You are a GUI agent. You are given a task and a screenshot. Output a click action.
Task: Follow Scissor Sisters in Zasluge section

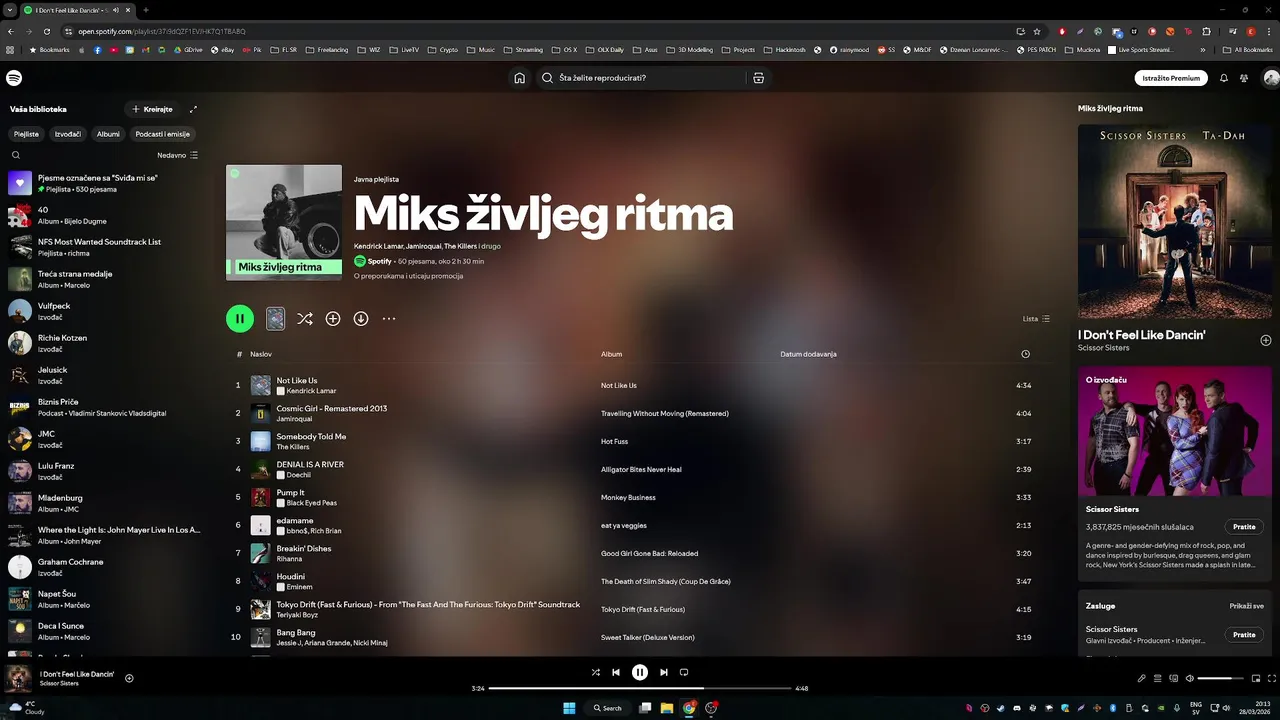[1244, 634]
